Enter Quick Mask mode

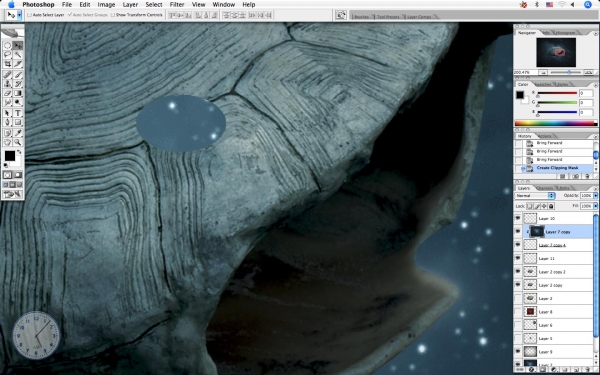(18, 175)
